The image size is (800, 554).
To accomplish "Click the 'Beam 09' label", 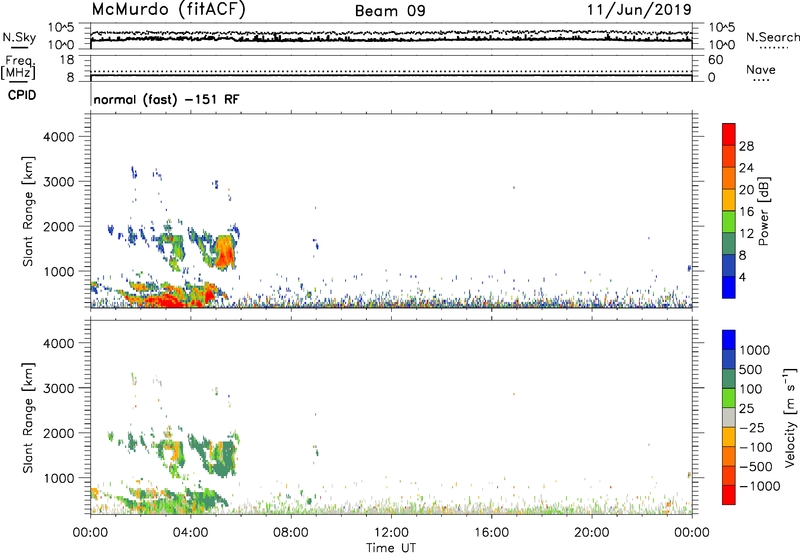I will tap(390, 11).
